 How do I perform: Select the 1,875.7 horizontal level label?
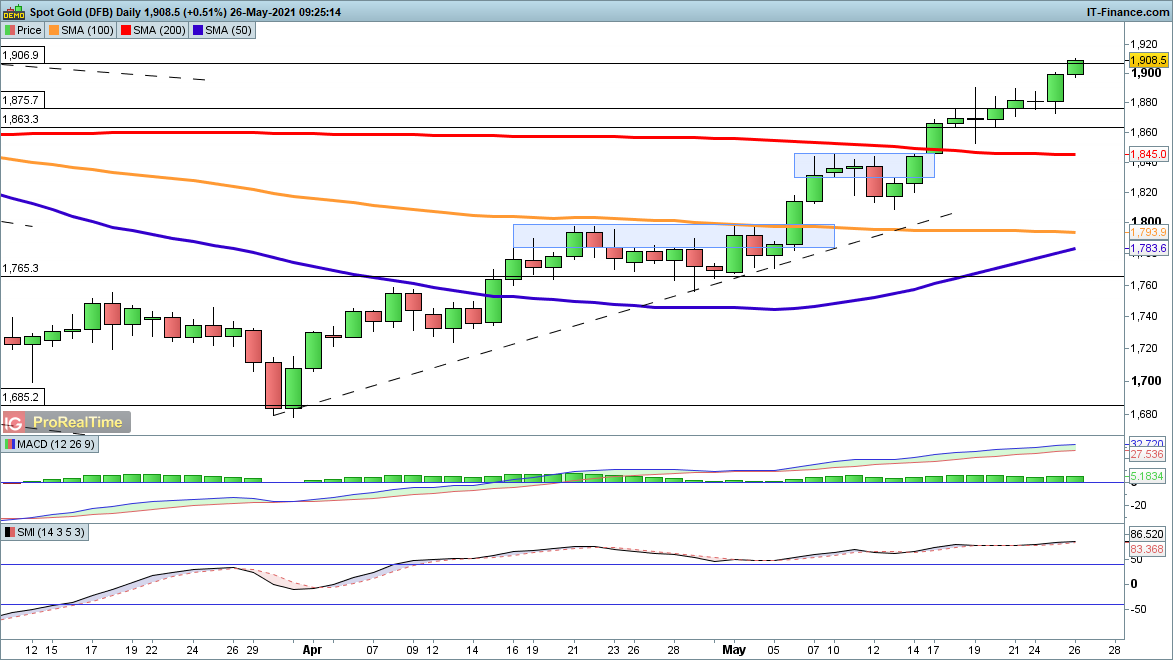click(x=21, y=100)
